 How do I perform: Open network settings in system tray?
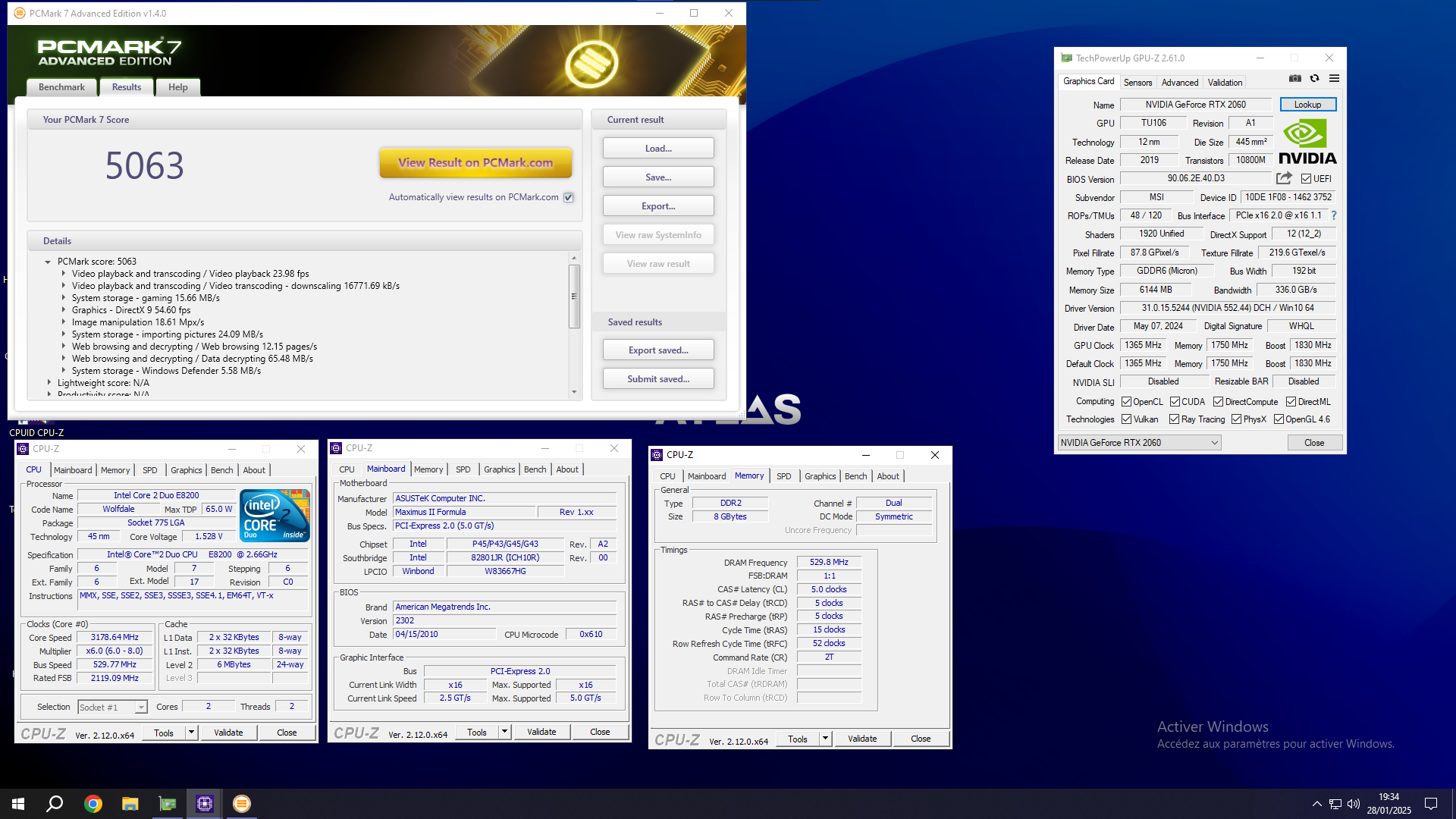click(x=1335, y=804)
